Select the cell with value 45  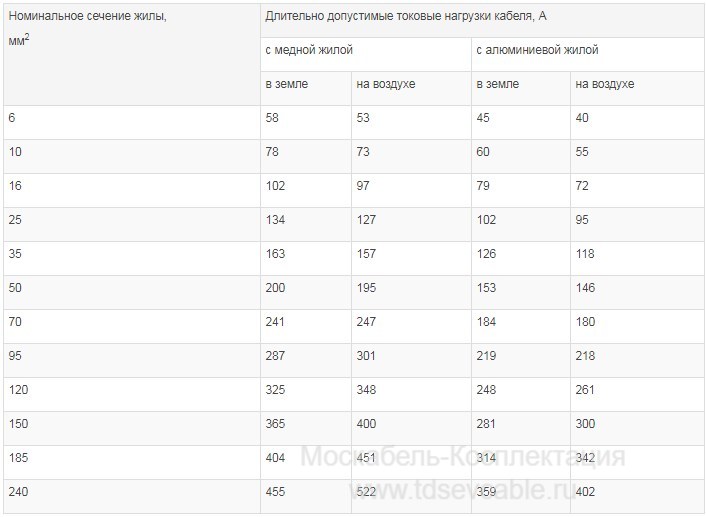483,119
